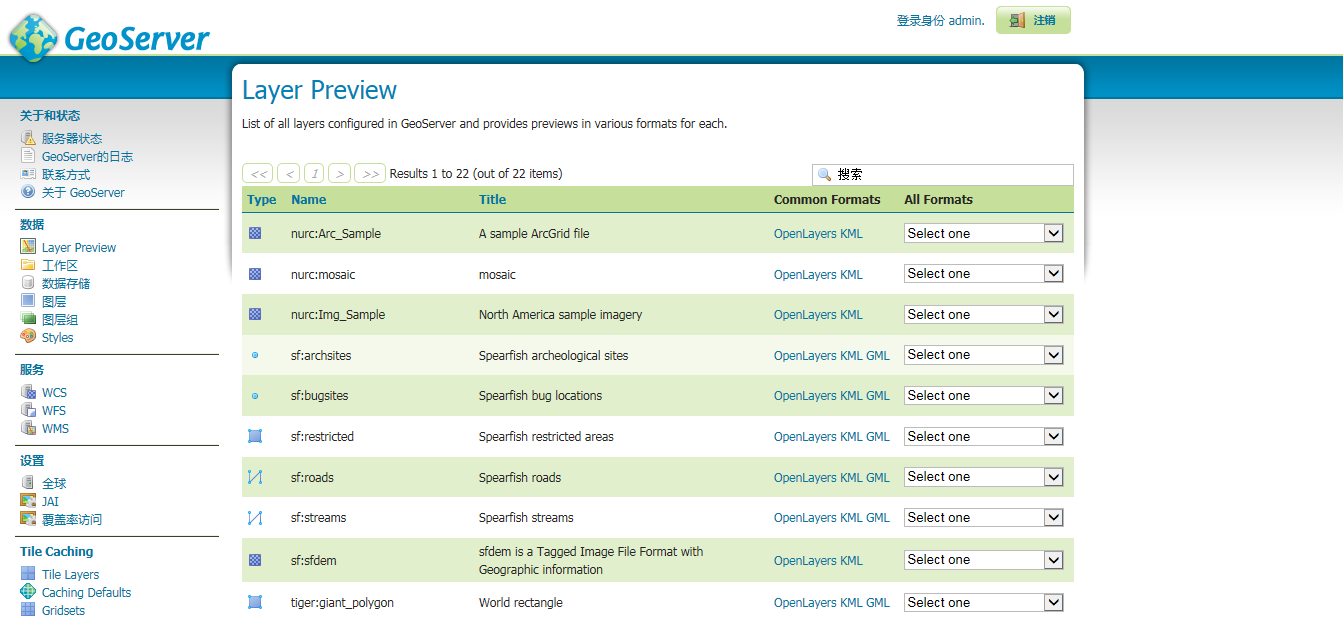Open OpenLayers preview for nurc:mosaic
Screen dimensions: 1343x622
click(x=805, y=274)
